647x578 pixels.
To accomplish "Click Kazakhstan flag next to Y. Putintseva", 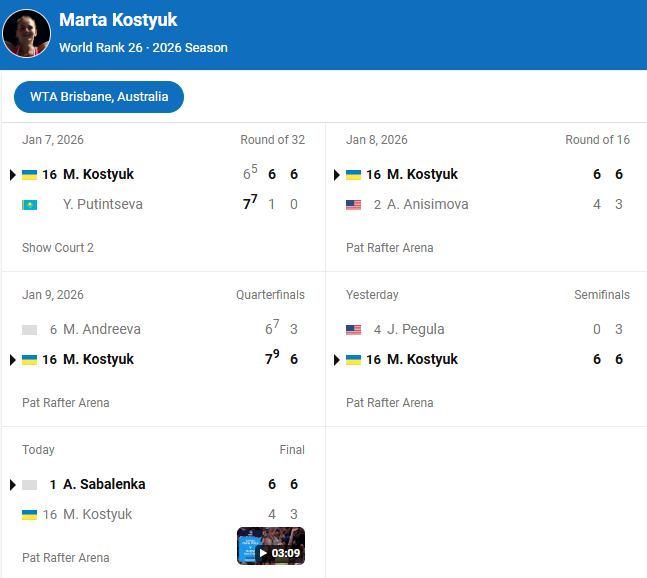I will click(29, 205).
